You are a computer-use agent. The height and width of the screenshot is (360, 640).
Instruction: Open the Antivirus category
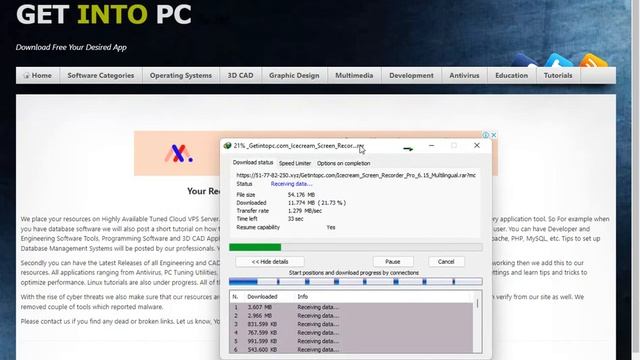pyautogui.click(x=464, y=76)
